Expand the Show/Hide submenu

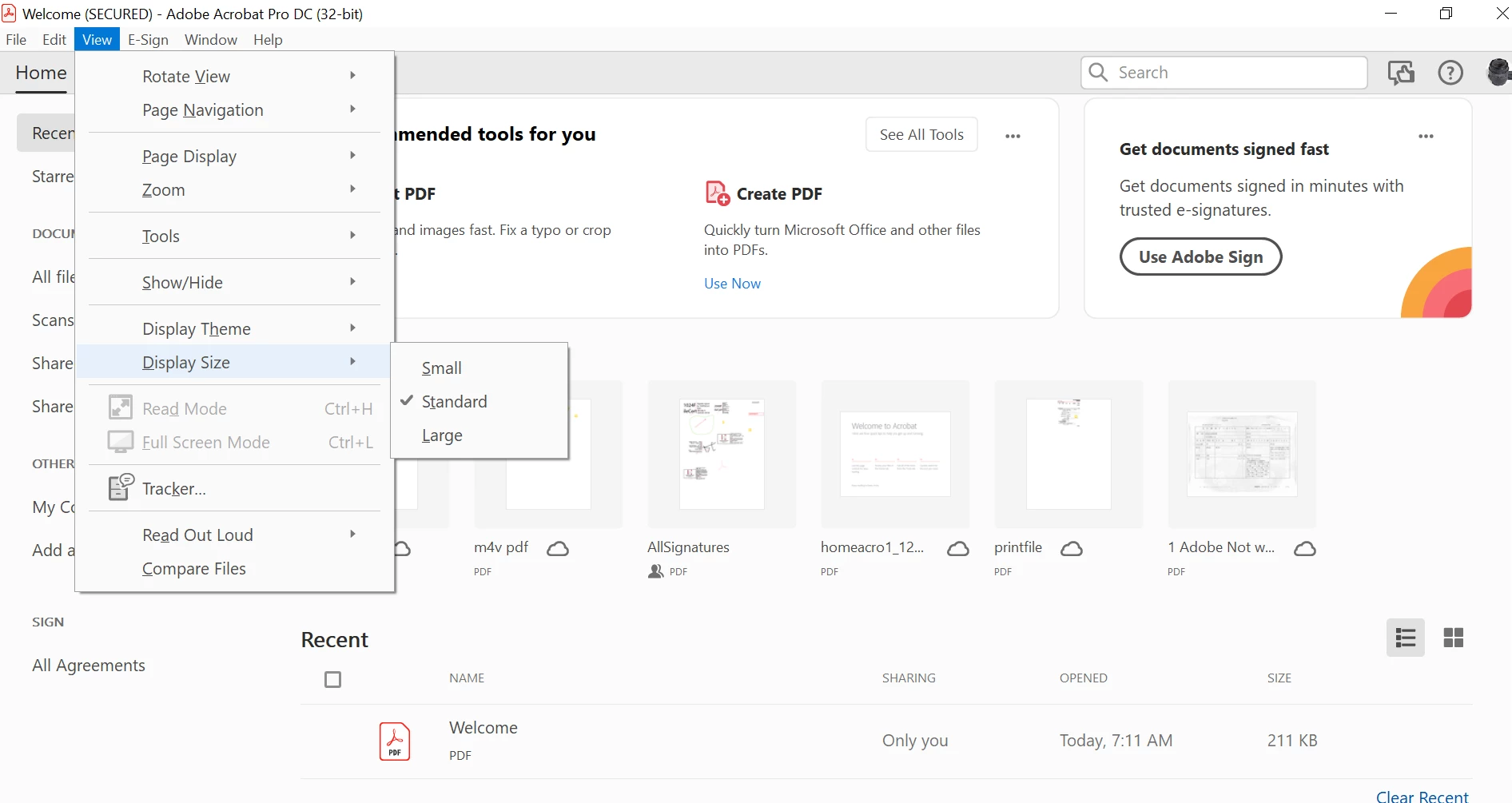(x=235, y=282)
